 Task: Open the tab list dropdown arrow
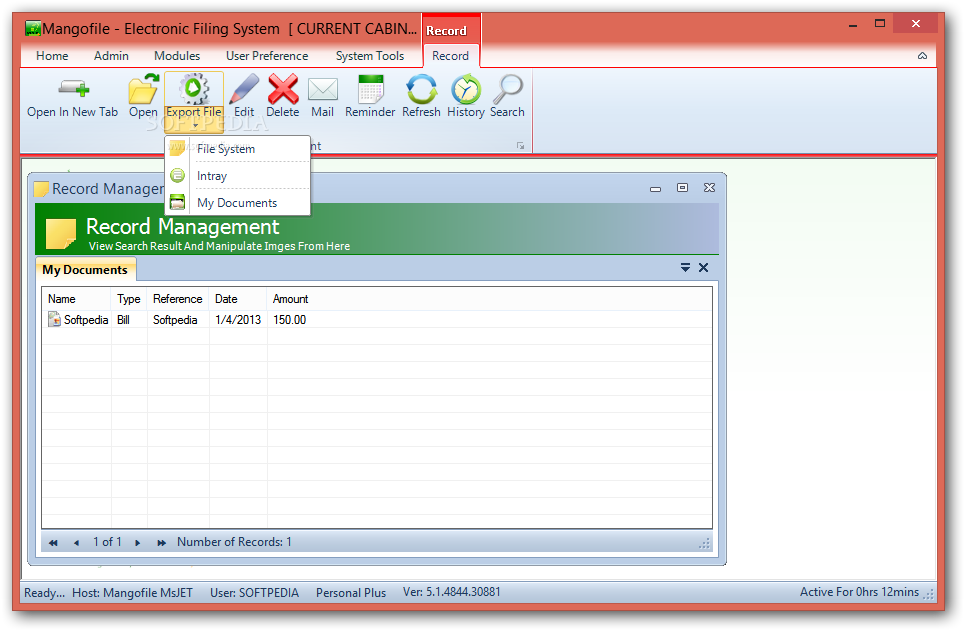click(x=685, y=267)
